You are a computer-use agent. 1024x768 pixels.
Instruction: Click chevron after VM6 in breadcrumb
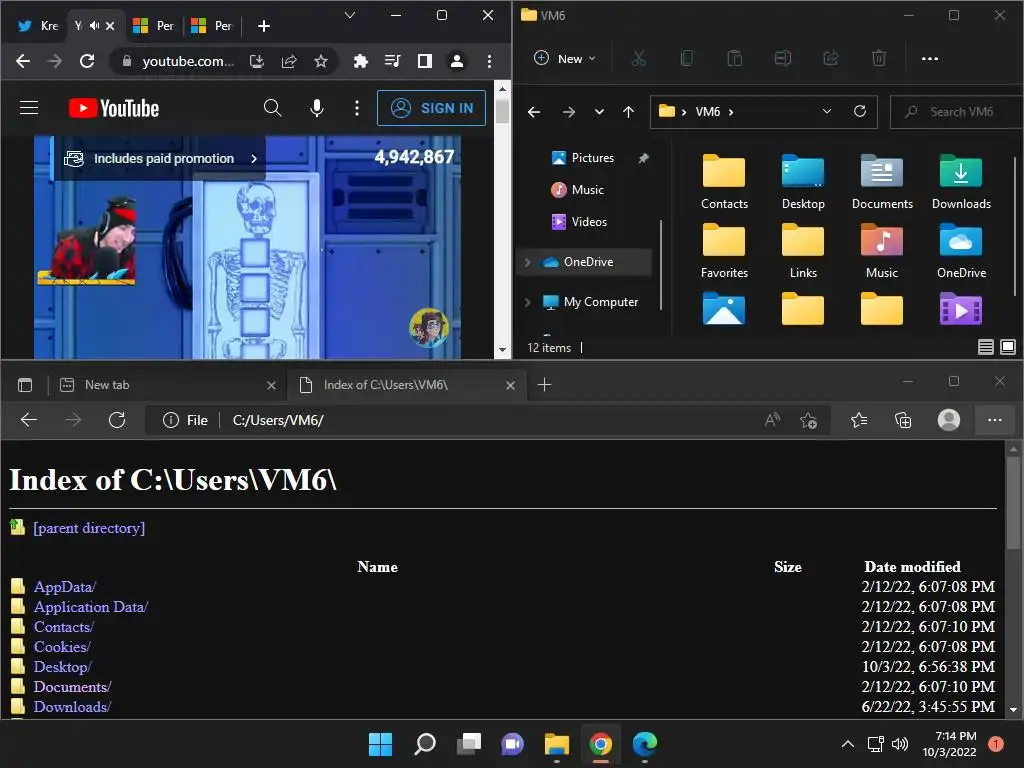pyautogui.click(x=731, y=112)
